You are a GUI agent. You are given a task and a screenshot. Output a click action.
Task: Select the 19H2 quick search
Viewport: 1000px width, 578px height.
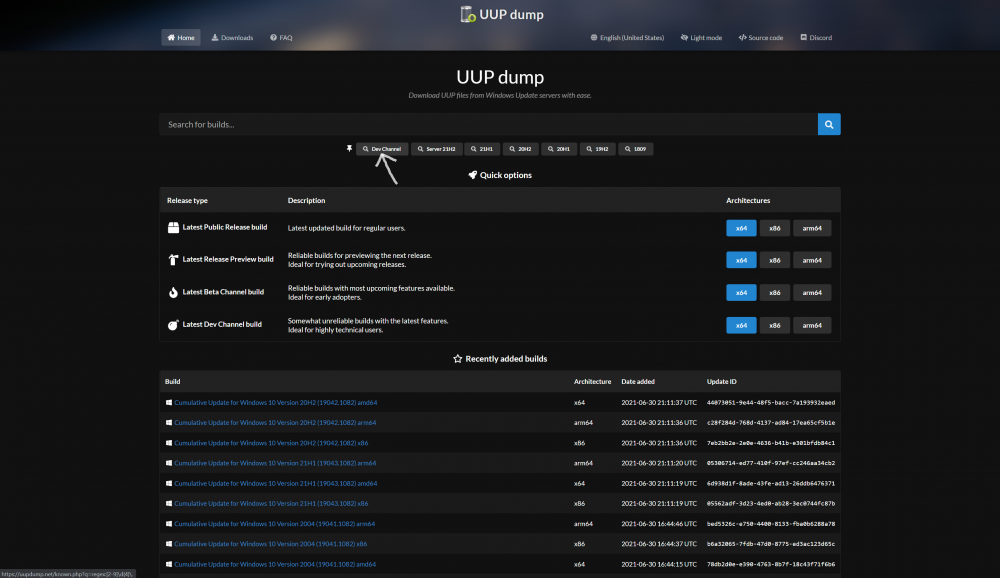point(598,149)
